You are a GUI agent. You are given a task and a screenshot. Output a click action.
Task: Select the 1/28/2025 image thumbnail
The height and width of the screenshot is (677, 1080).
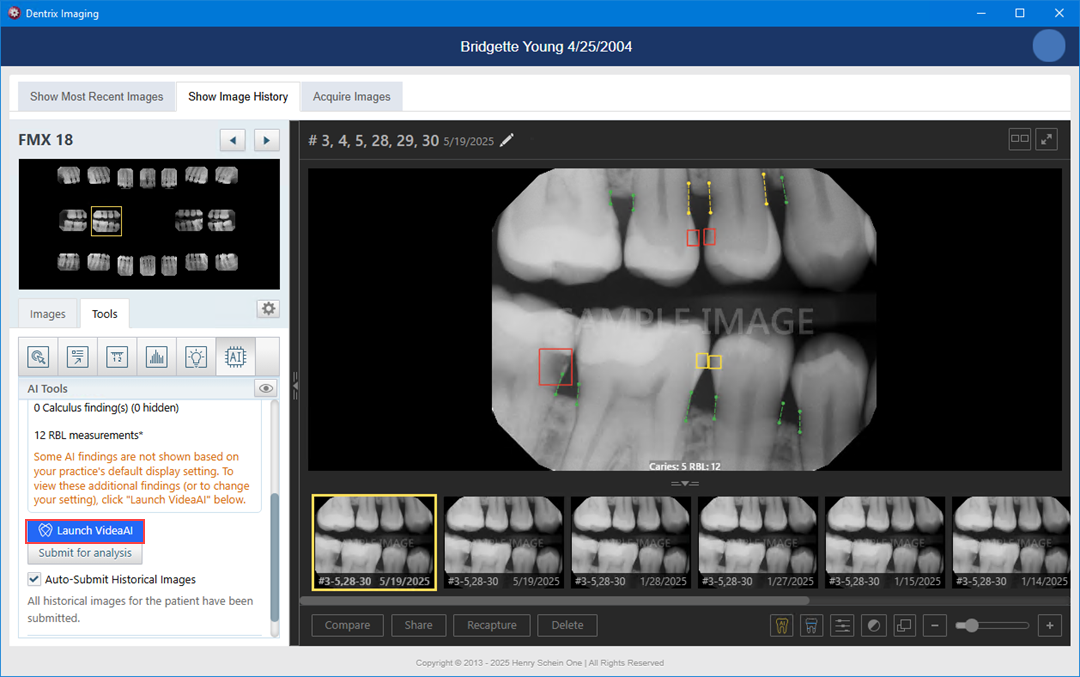pos(631,543)
